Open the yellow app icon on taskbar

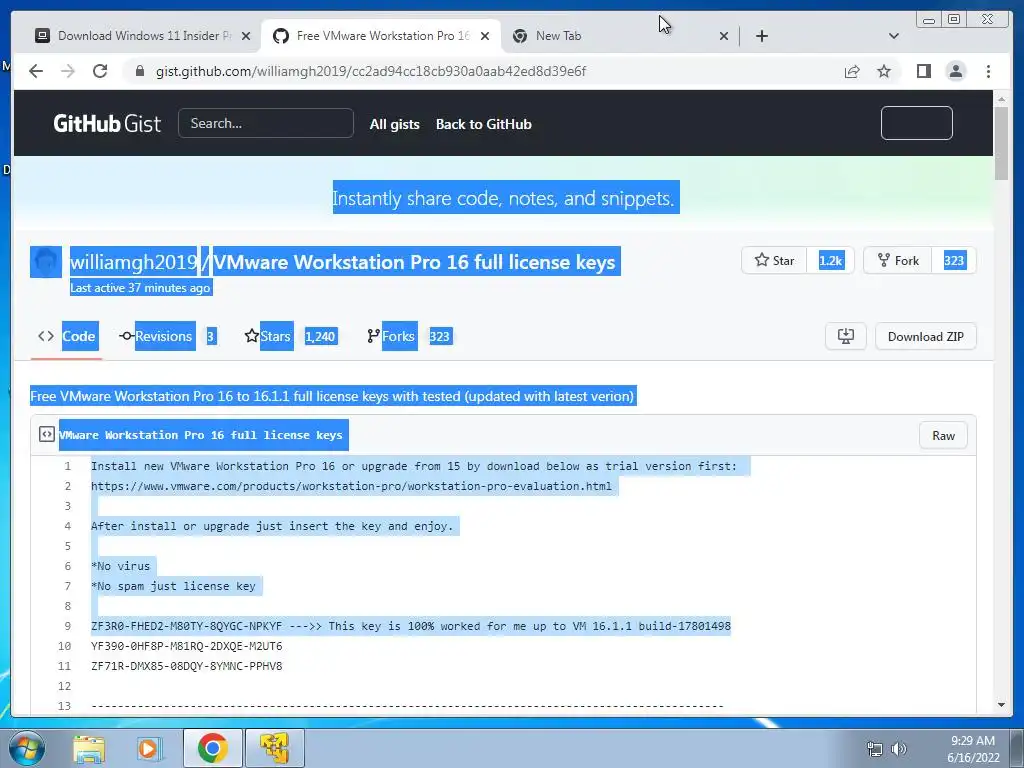click(x=274, y=748)
